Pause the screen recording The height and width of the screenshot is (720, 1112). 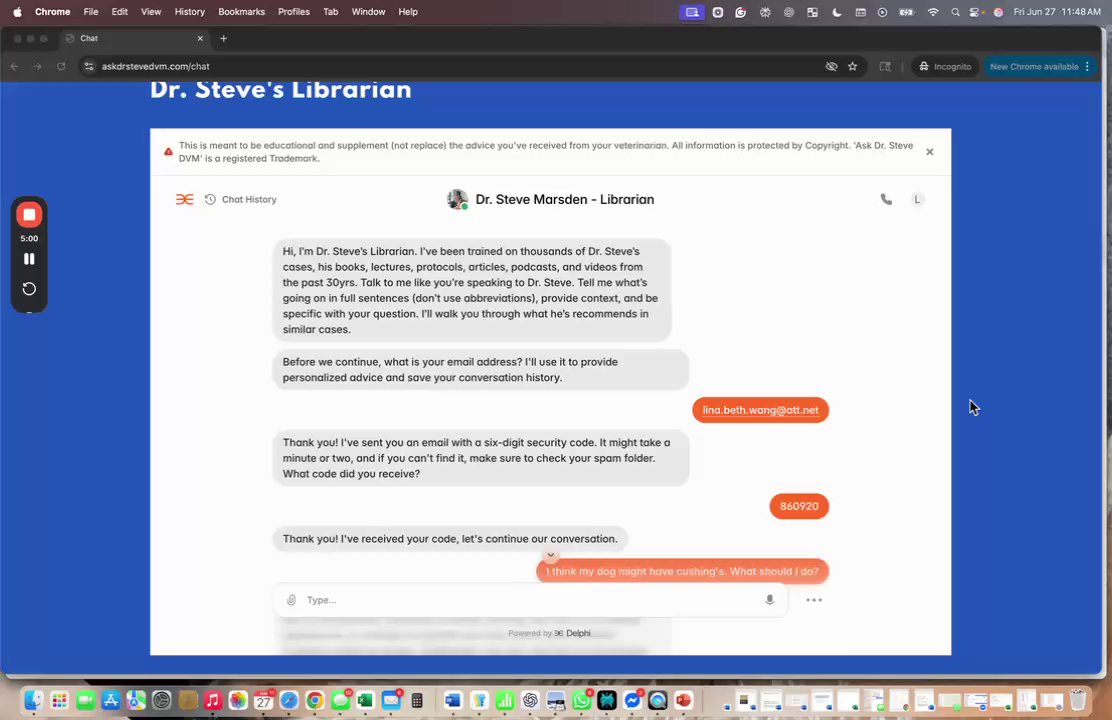(x=29, y=259)
